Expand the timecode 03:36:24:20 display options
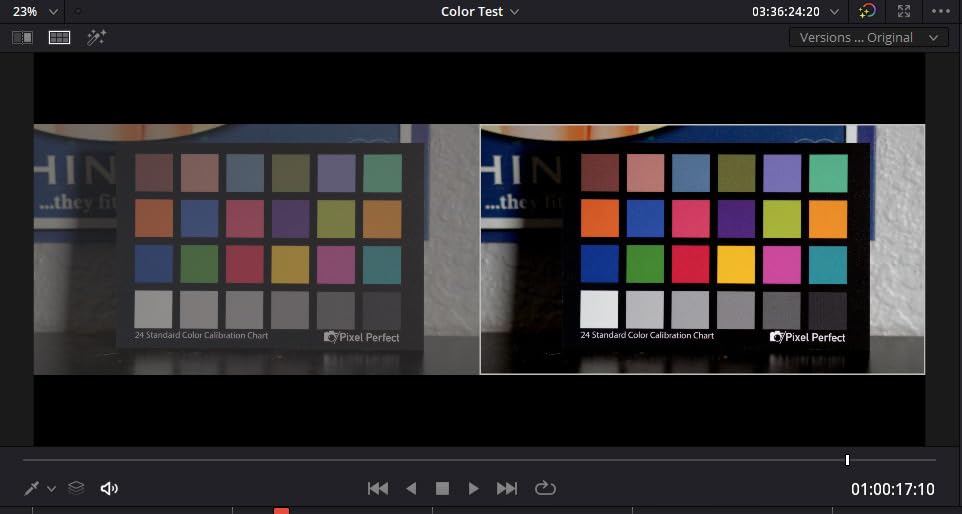The image size is (962, 514). click(x=834, y=11)
